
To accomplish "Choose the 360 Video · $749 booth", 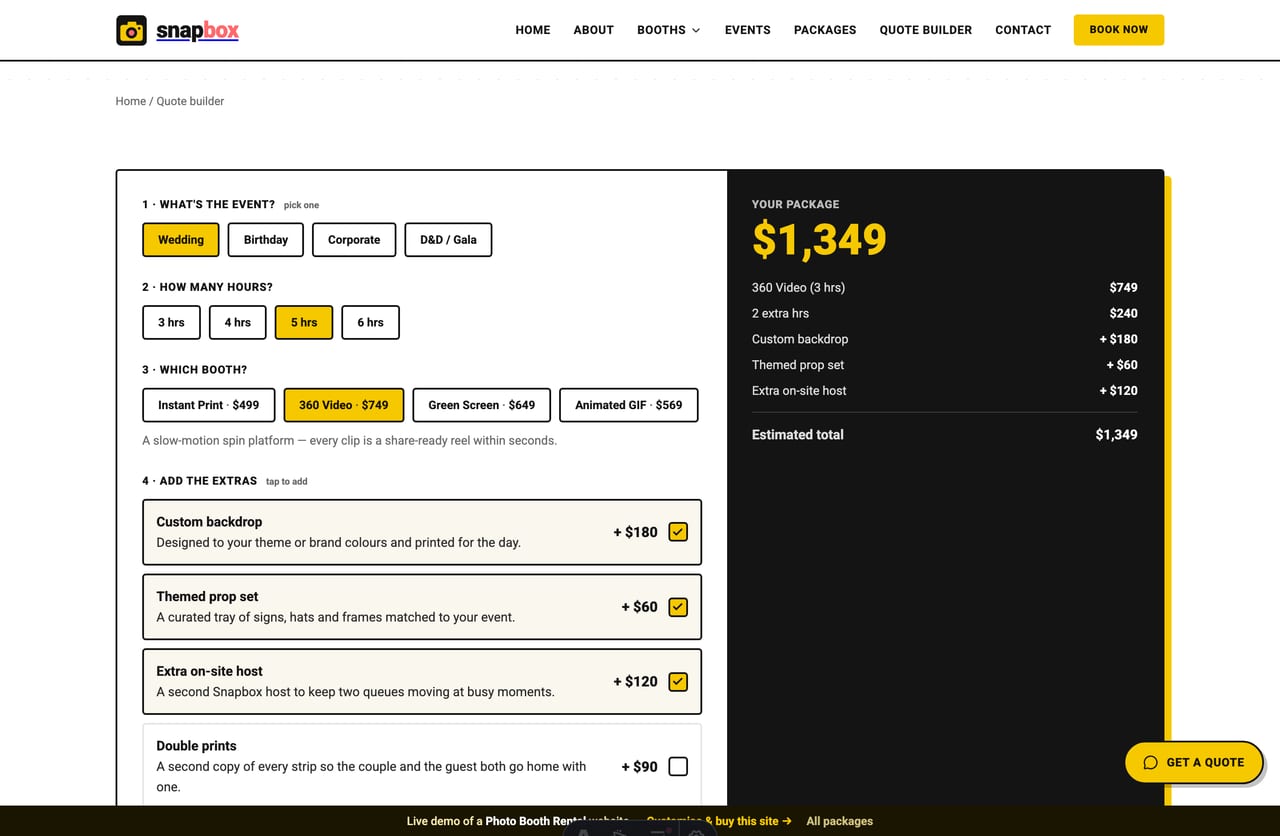I will click(344, 405).
